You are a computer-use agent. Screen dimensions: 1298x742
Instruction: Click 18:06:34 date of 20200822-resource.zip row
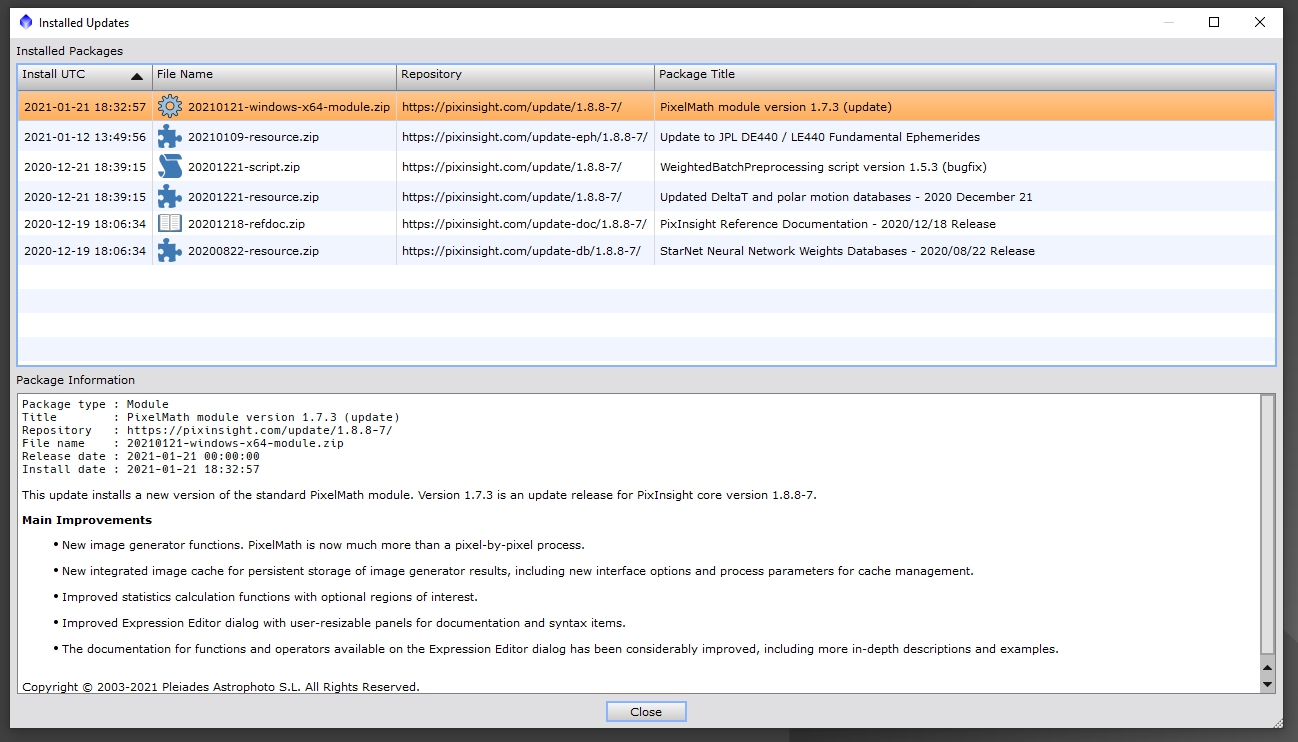click(x=85, y=251)
